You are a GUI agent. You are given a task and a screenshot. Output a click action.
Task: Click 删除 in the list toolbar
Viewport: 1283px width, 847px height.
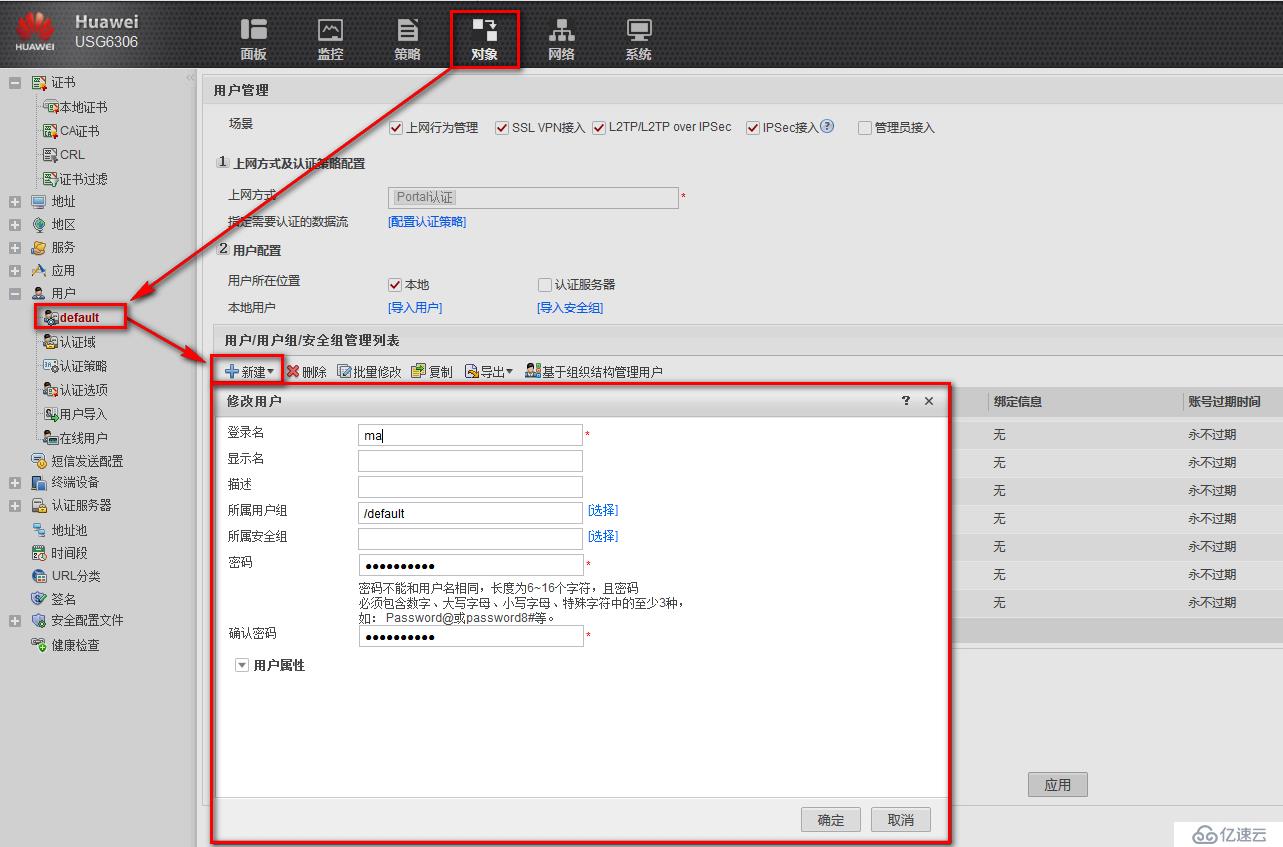click(x=307, y=372)
